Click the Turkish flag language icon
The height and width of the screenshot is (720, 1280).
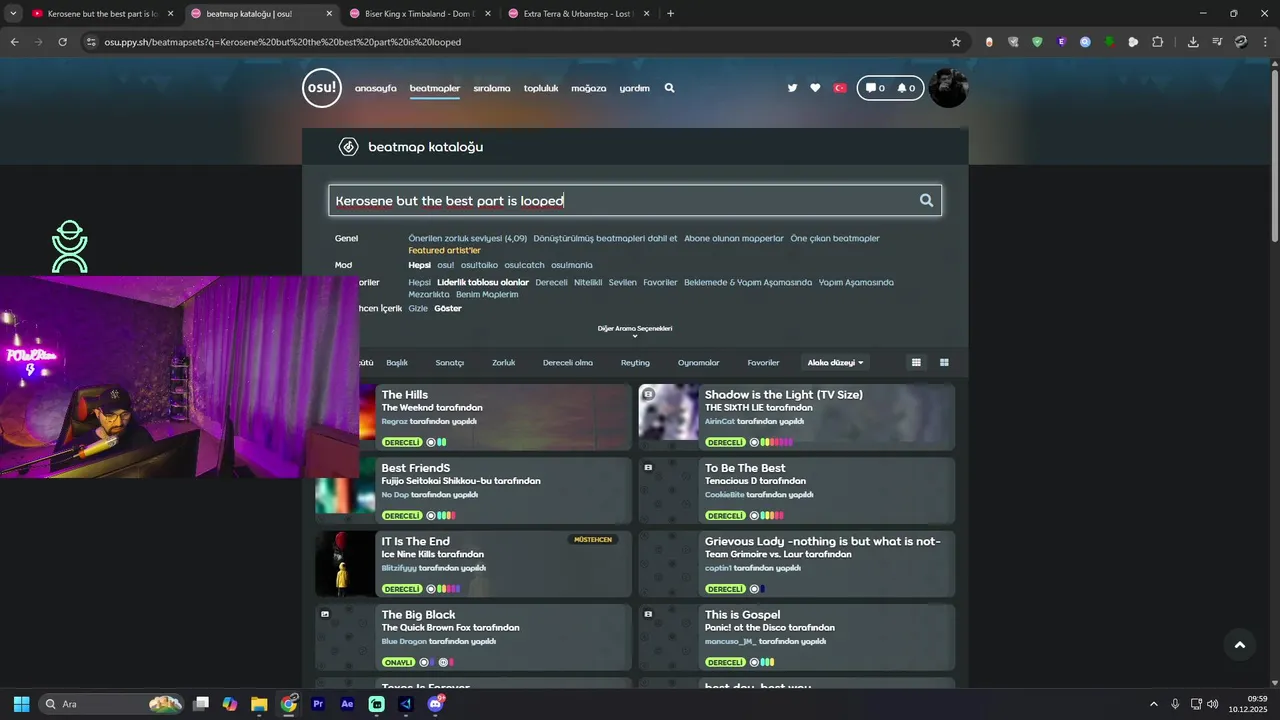coord(840,88)
